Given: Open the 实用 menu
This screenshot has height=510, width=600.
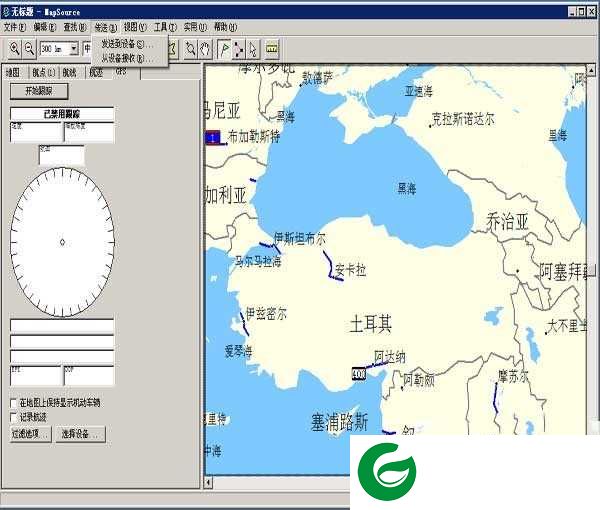Looking at the screenshot, I should pyautogui.click(x=195, y=27).
